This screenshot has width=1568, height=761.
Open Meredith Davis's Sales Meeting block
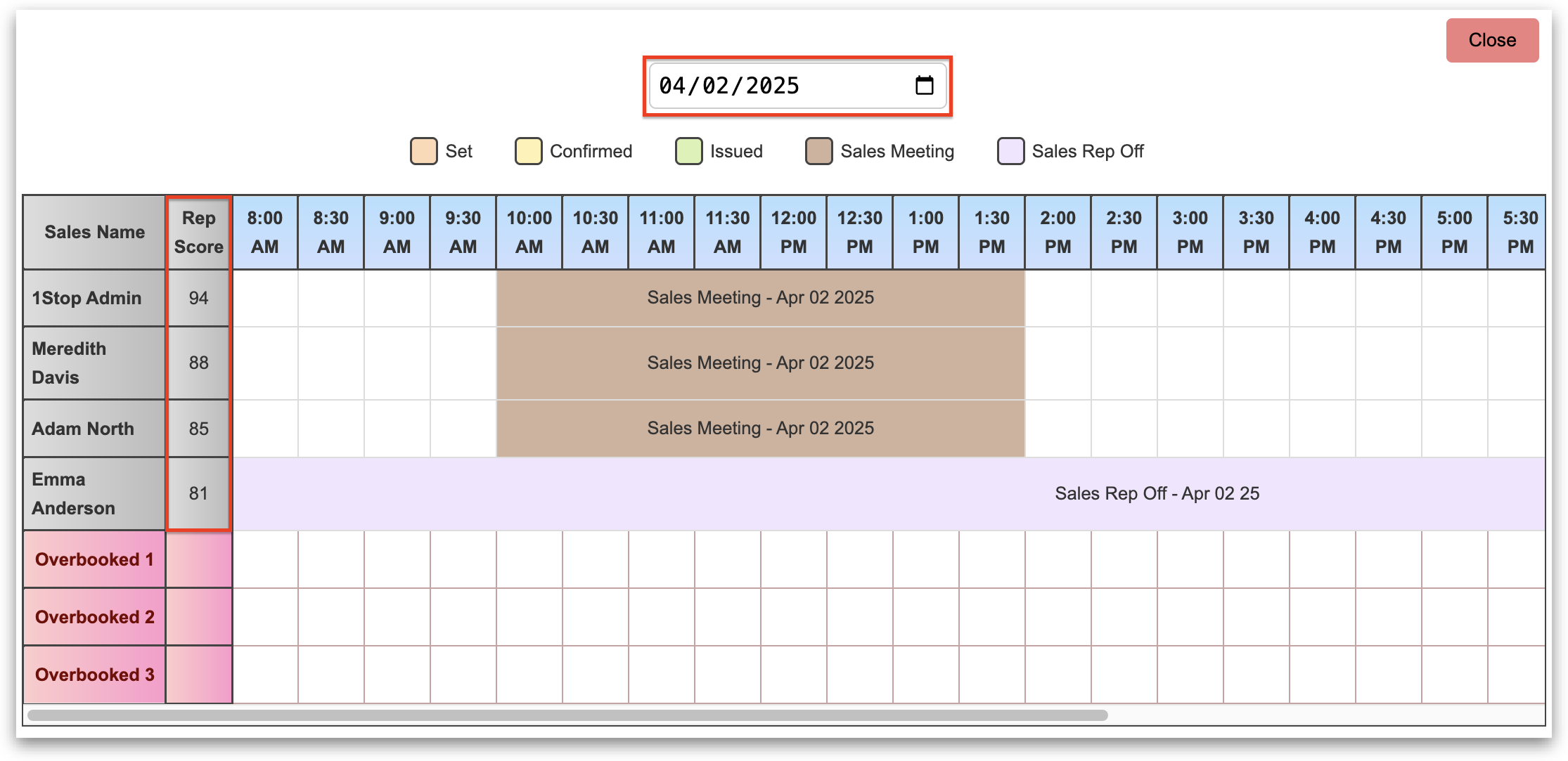point(760,363)
